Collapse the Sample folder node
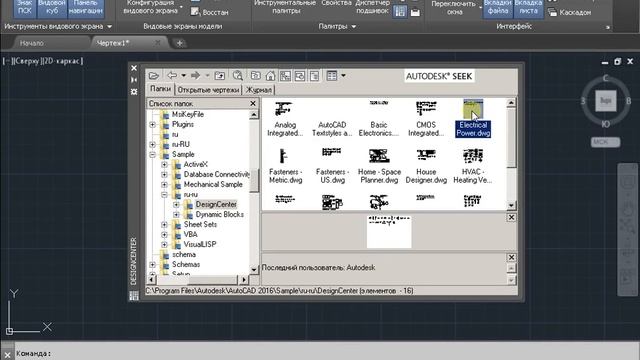Screen dimensions: 640x360 (152, 154)
